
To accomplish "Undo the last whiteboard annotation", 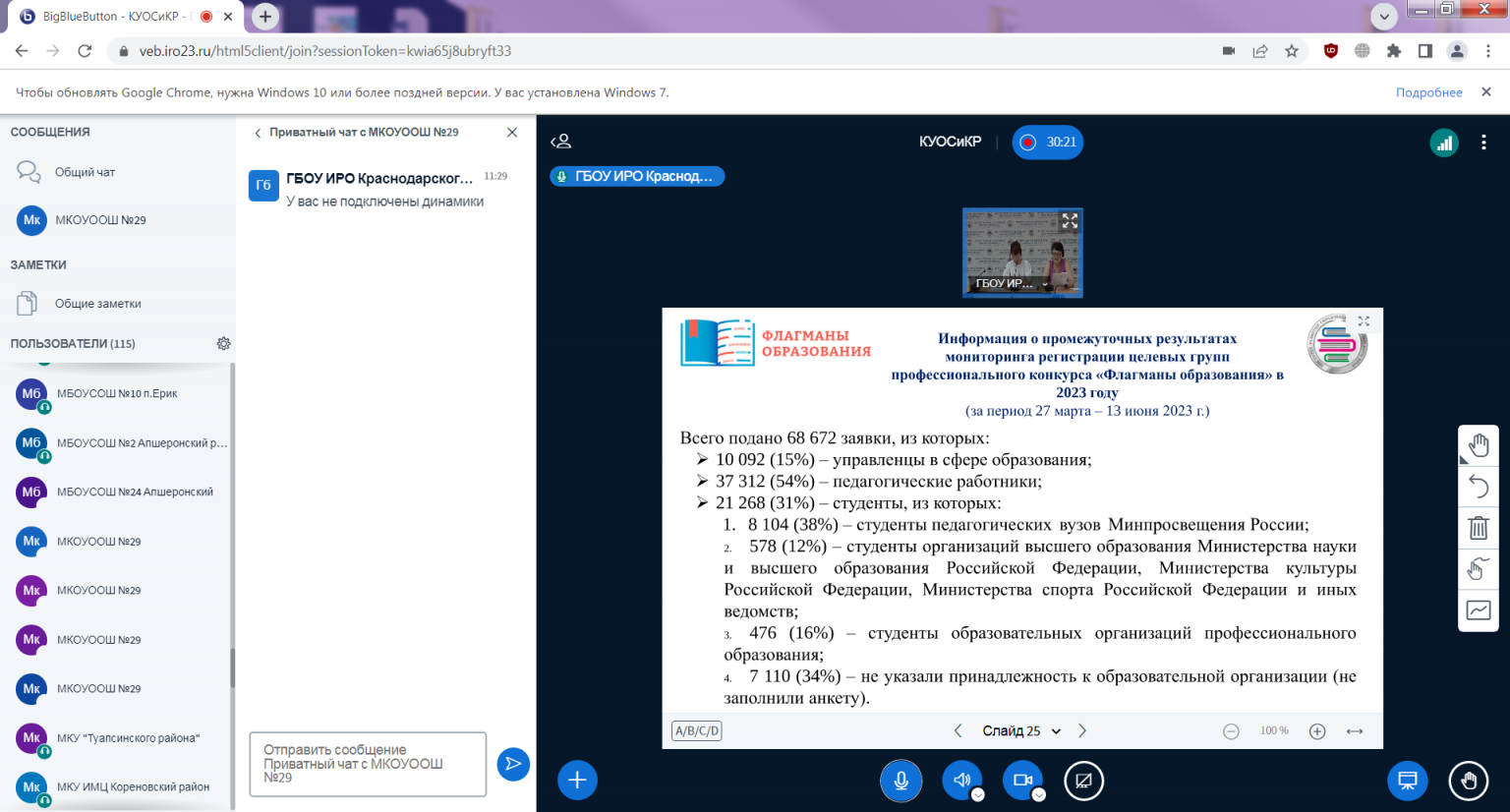I will click(1478, 486).
